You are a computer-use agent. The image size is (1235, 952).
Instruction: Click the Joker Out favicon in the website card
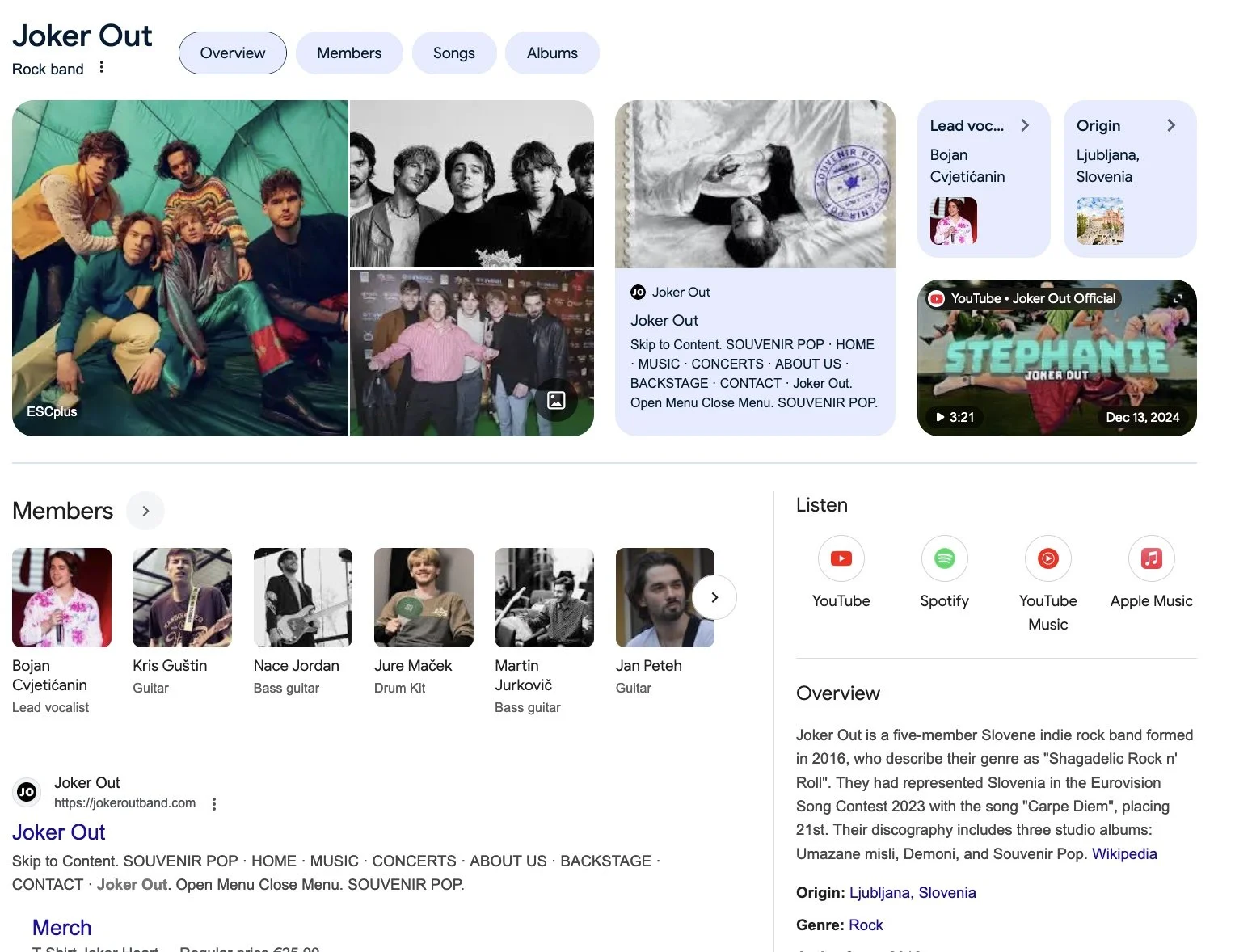click(638, 293)
